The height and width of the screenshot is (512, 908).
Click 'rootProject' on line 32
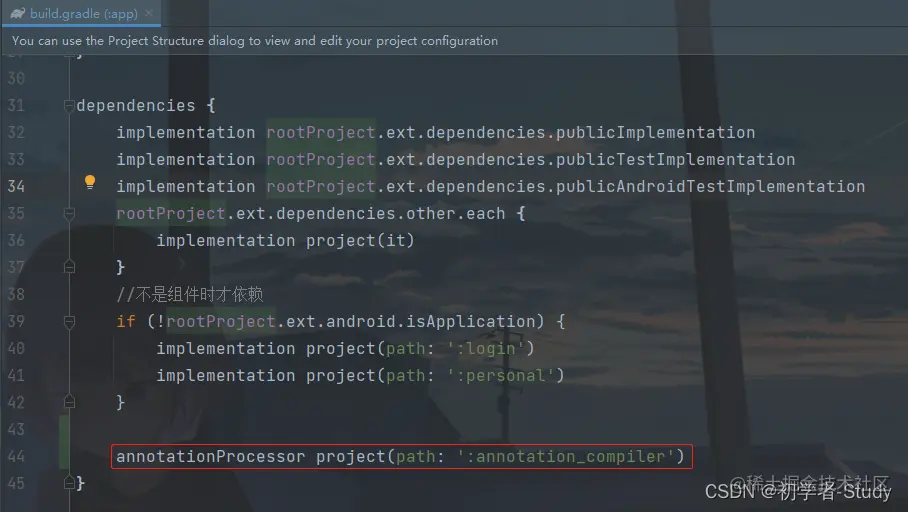(321, 133)
